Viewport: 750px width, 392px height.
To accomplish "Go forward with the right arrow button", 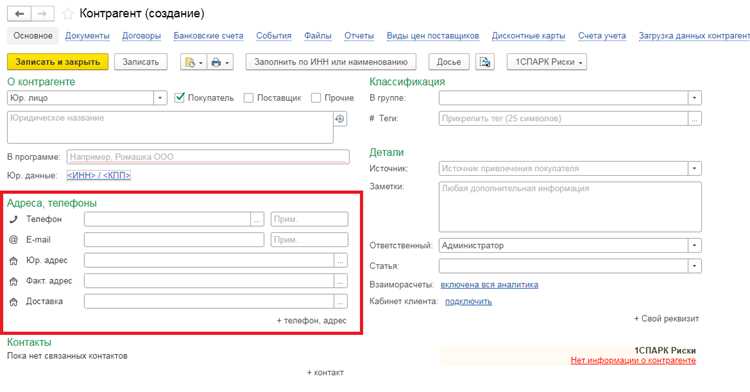I will click(43, 14).
